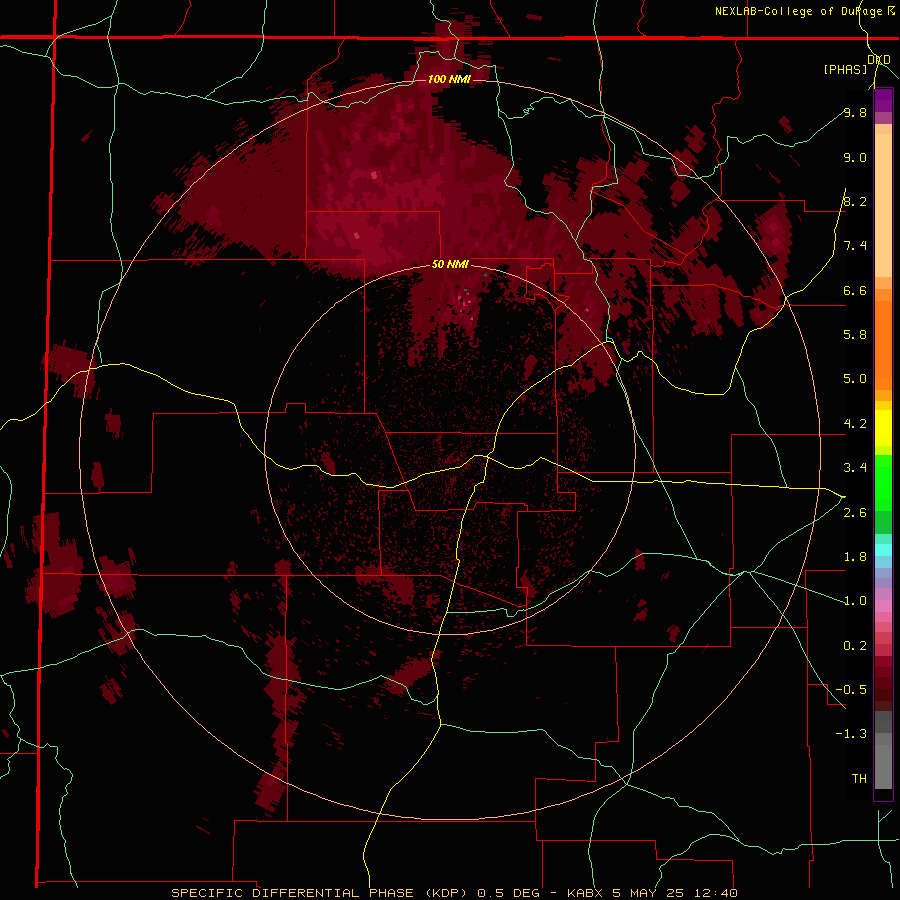Click the purple top segment of the color bar
Viewport: 900px width, 900px height.
click(883, 100)
